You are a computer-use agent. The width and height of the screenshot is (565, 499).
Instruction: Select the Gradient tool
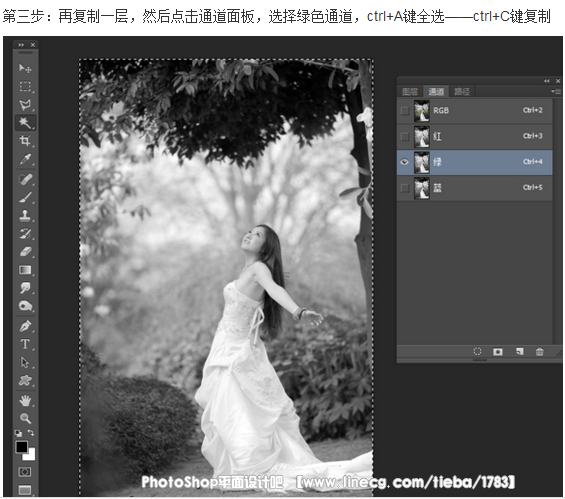click(25, 269)
